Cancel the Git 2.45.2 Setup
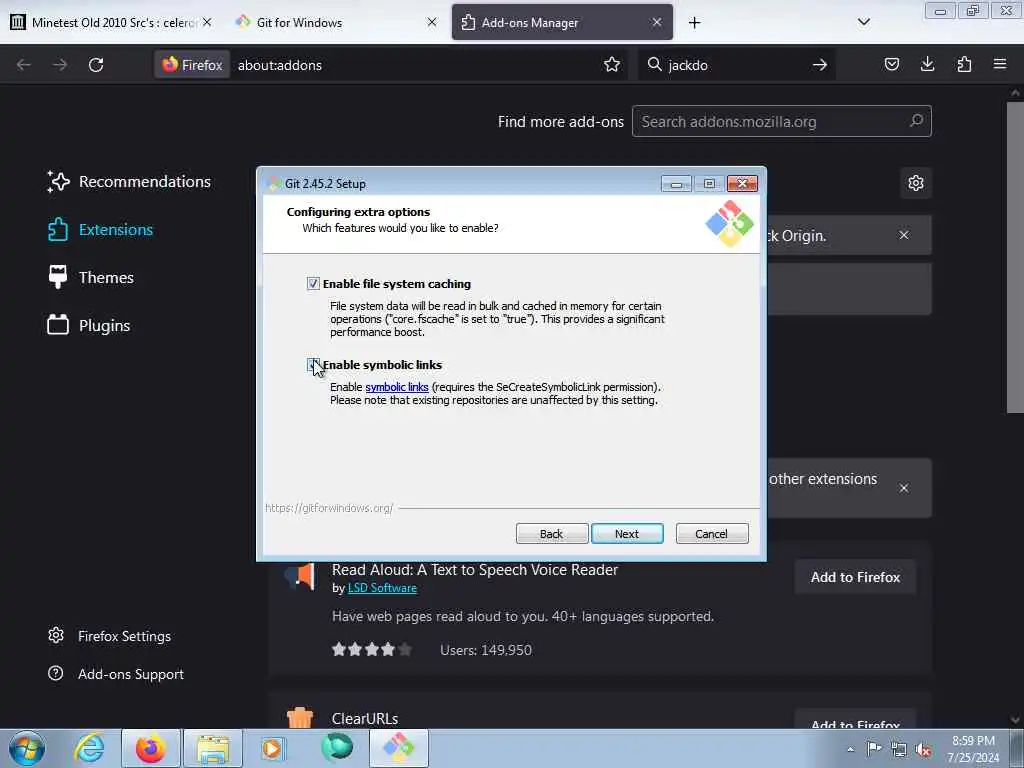Image resolution: width=1024 pixels, height=768 pixels. tap(712, 534)
